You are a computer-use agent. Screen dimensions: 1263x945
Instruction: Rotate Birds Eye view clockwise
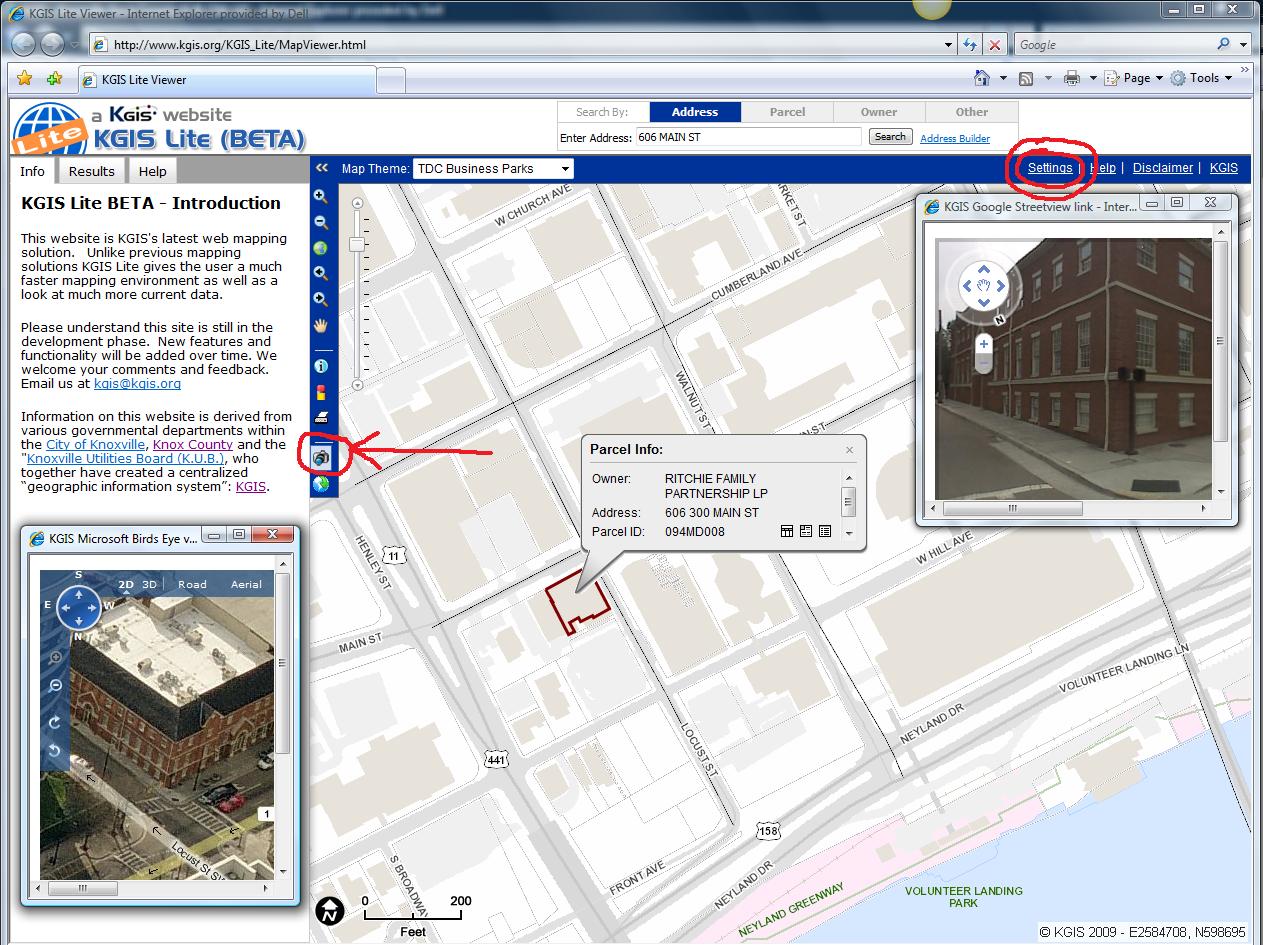point(55,722)
